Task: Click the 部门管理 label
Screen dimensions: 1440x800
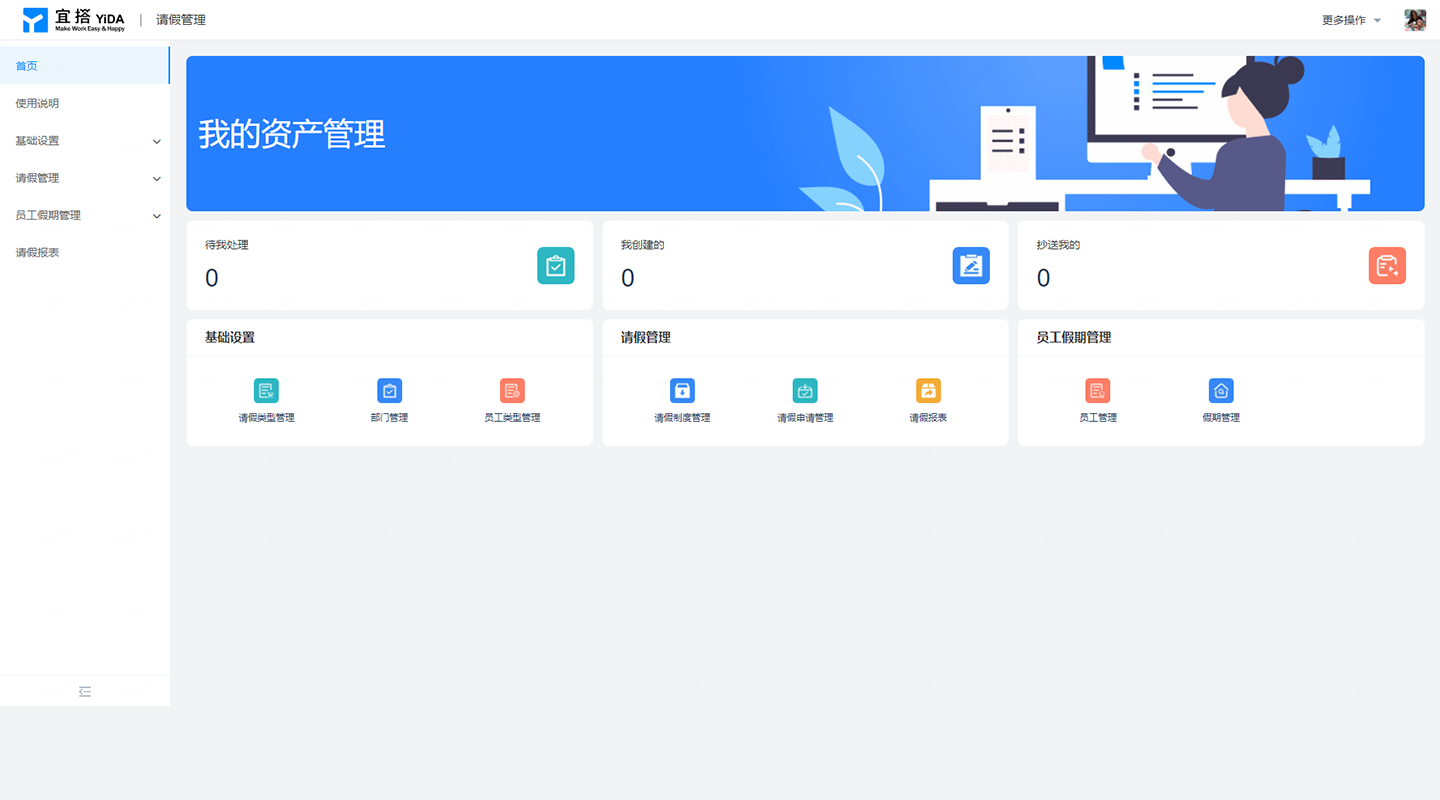Action: 389,418
